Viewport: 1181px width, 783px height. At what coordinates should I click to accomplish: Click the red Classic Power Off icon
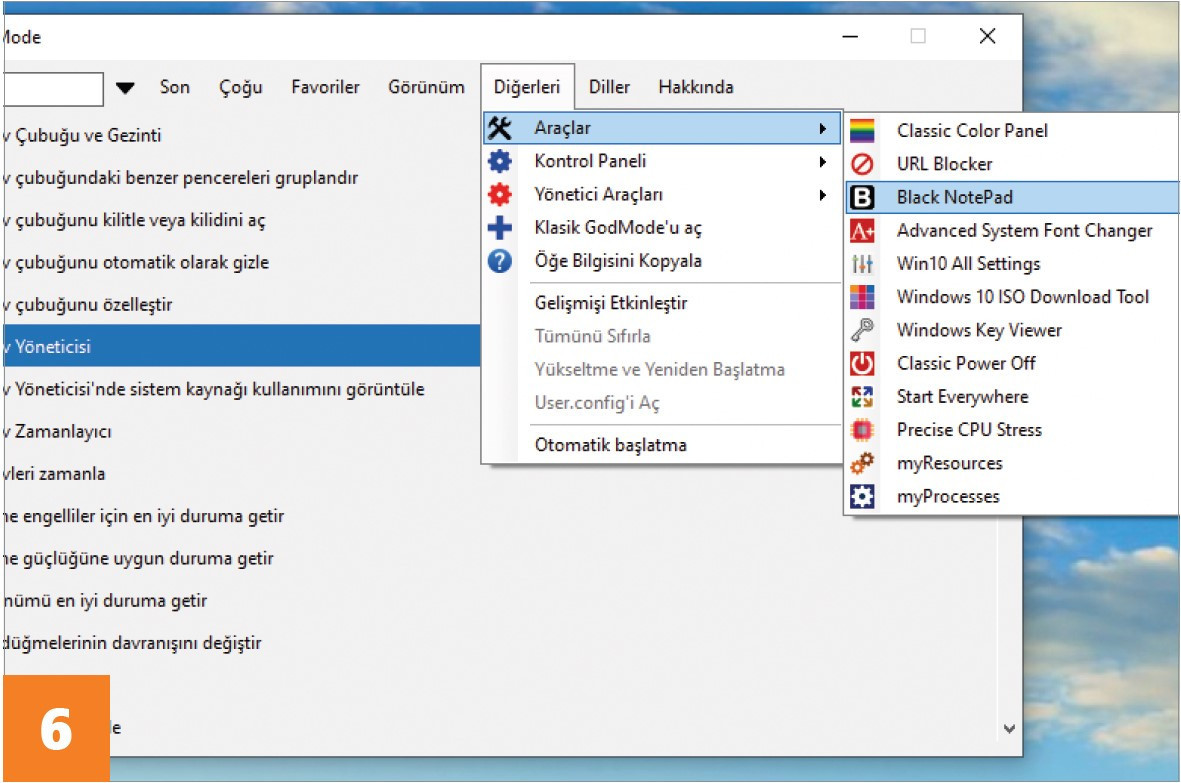862,364
